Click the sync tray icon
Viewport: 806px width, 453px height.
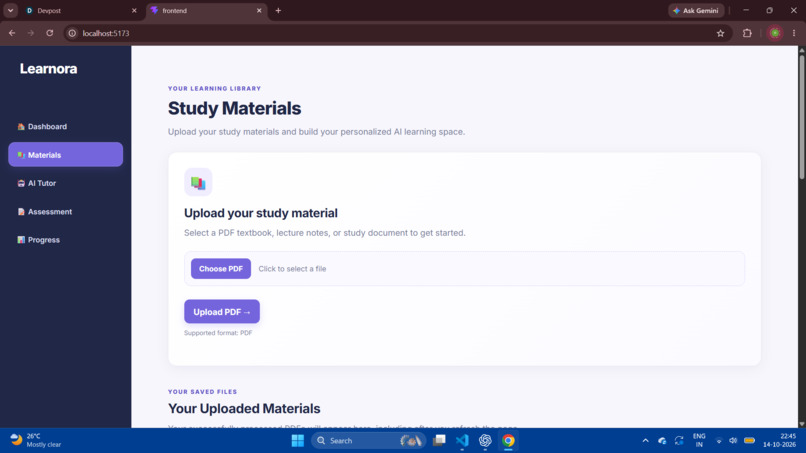click(679, 441)
